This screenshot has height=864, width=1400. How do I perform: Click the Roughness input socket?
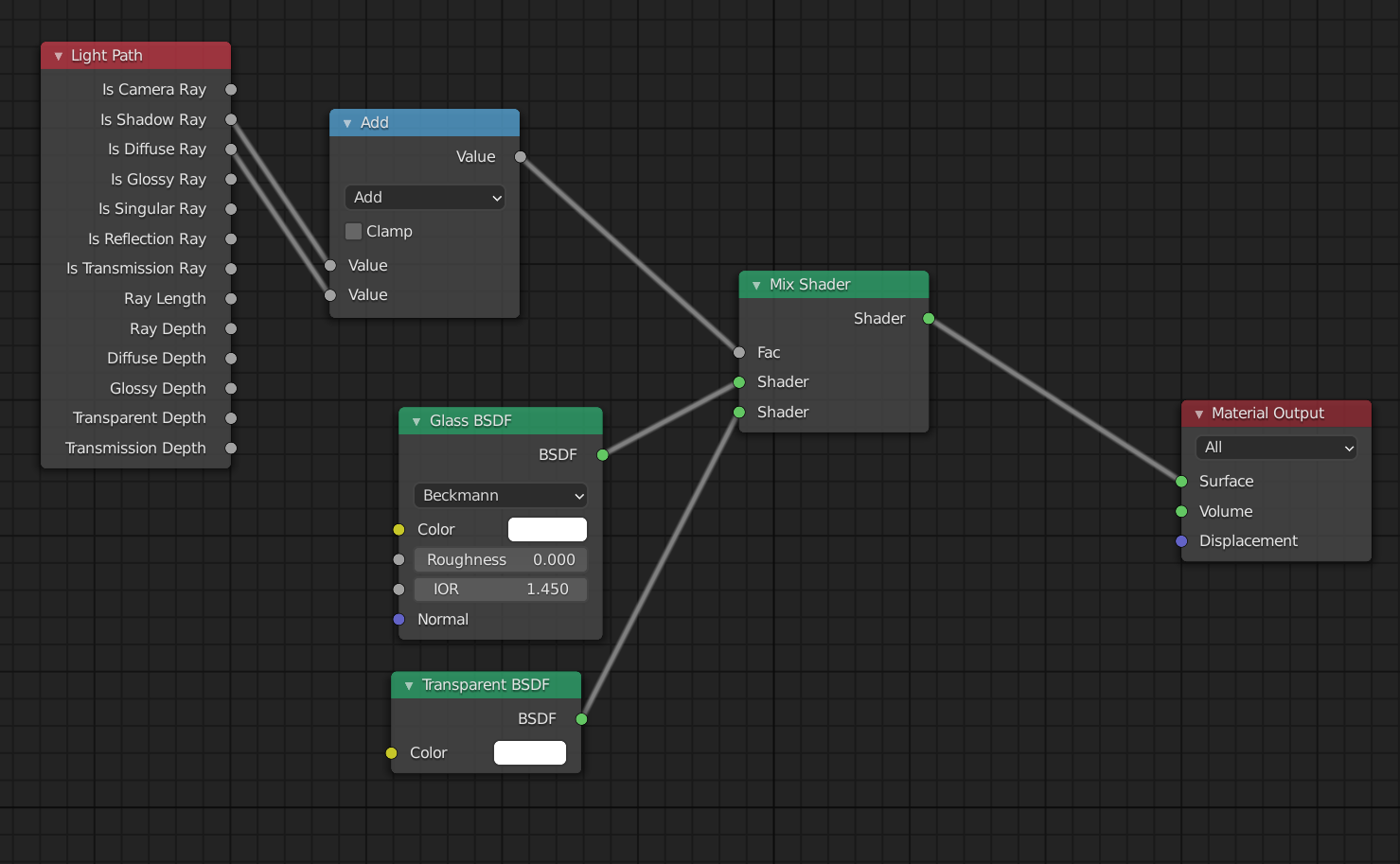point(399,559)
